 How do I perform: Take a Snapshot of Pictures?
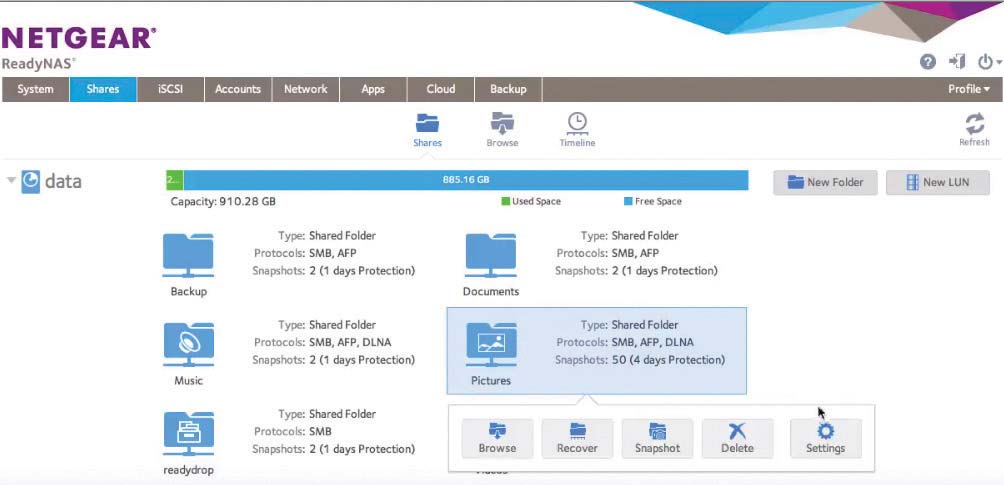click(657, 438)
